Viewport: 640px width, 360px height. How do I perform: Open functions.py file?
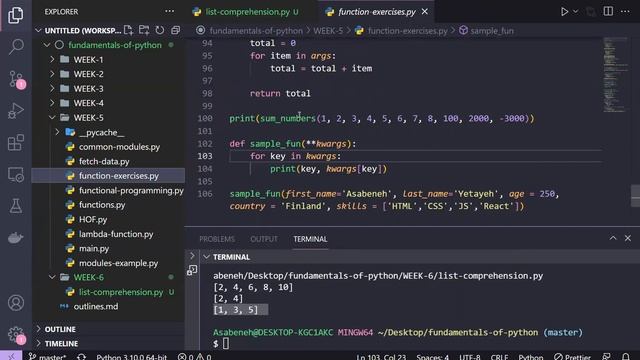click(102, 205)
